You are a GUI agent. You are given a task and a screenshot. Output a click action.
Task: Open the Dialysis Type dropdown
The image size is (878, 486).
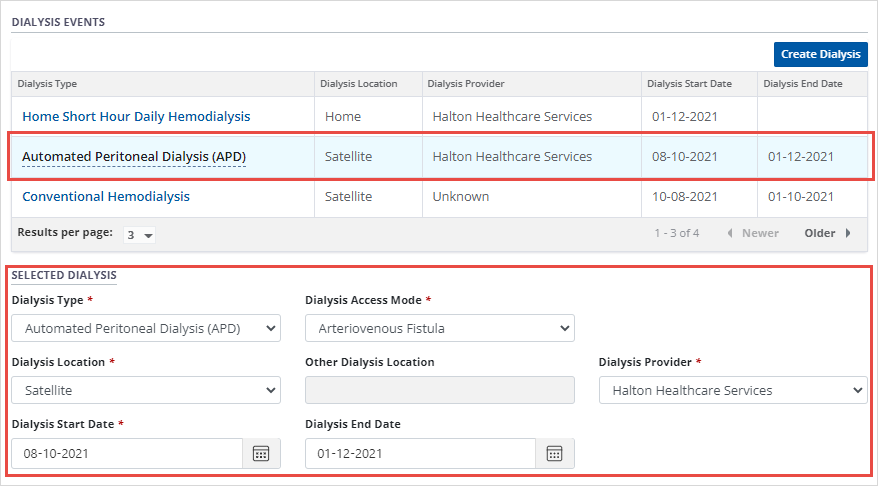[x=146, y=328]
